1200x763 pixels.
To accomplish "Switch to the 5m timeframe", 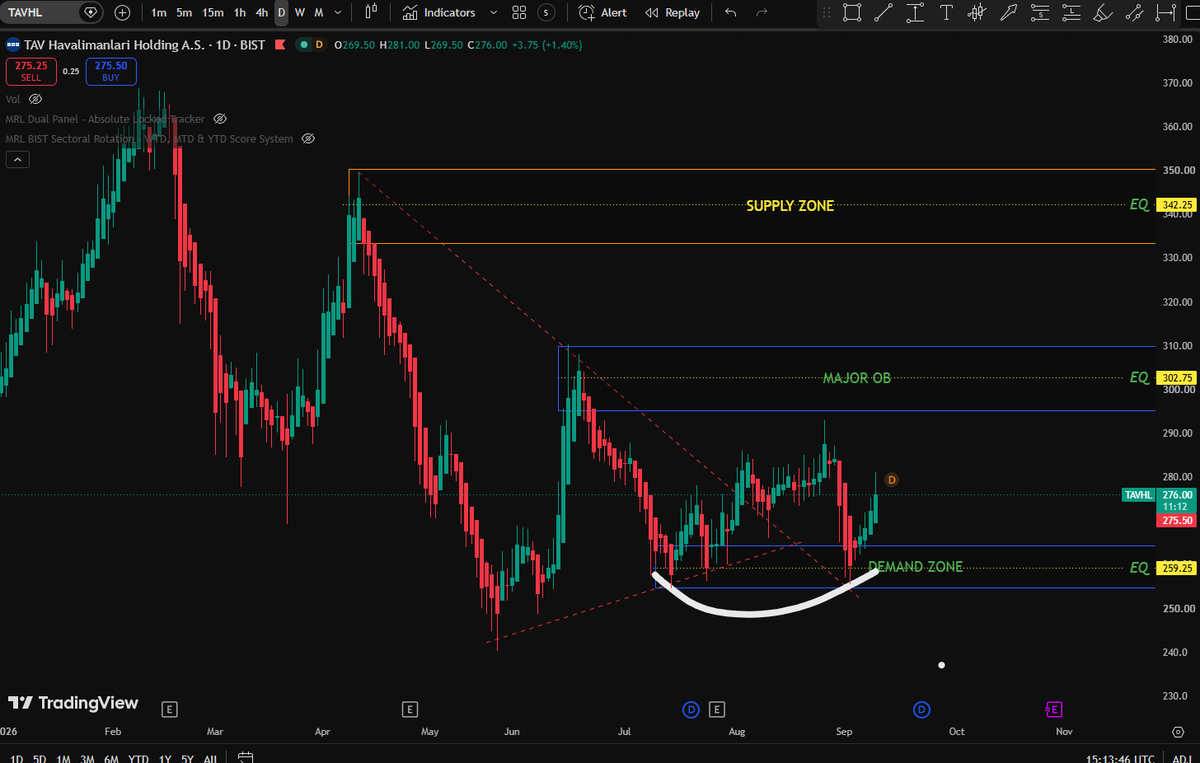I will click(x=184, y=13).
